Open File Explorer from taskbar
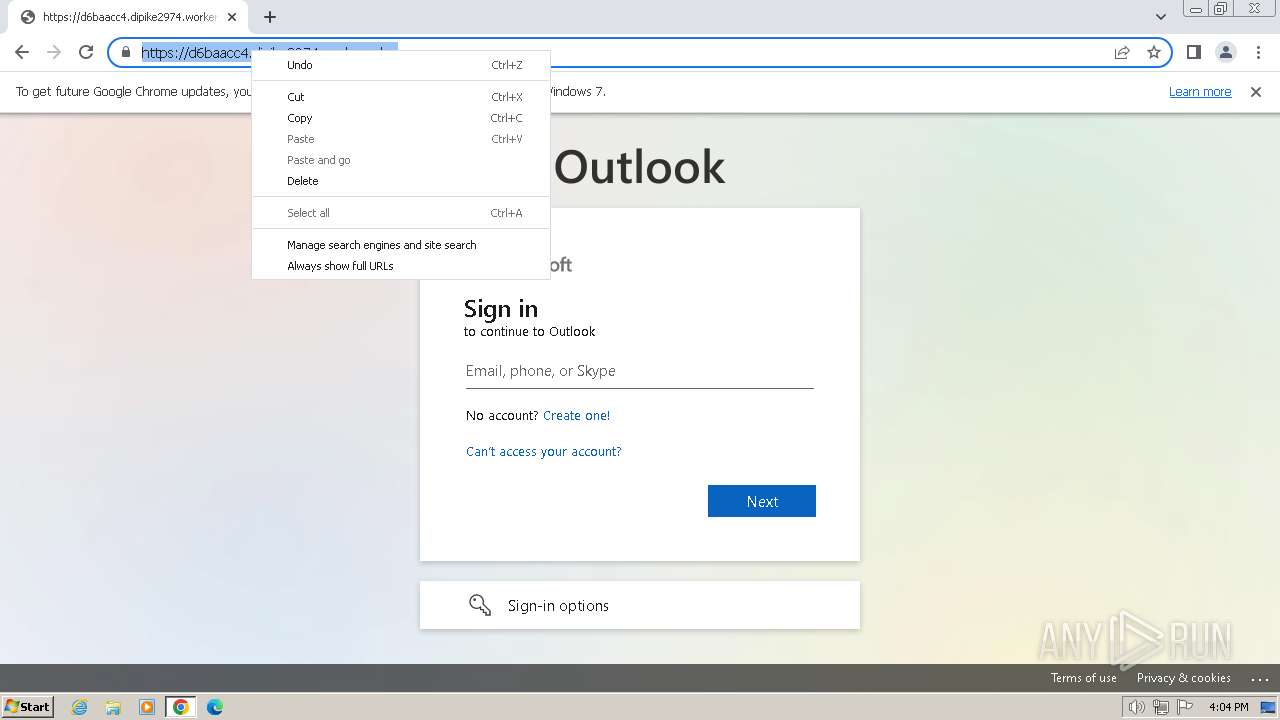The image size is (1280, 720). pos(113,707)
